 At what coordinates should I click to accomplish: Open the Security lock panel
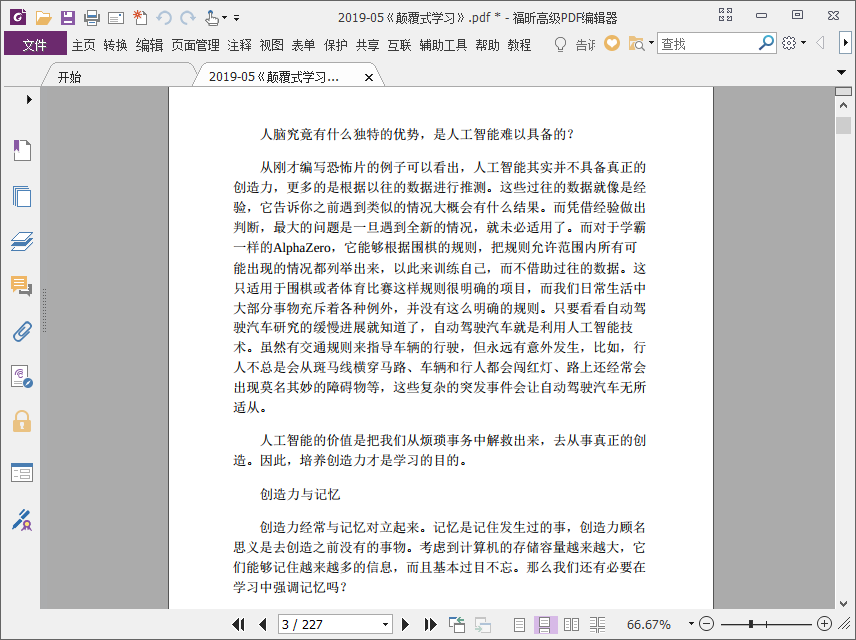coord(22,422)
